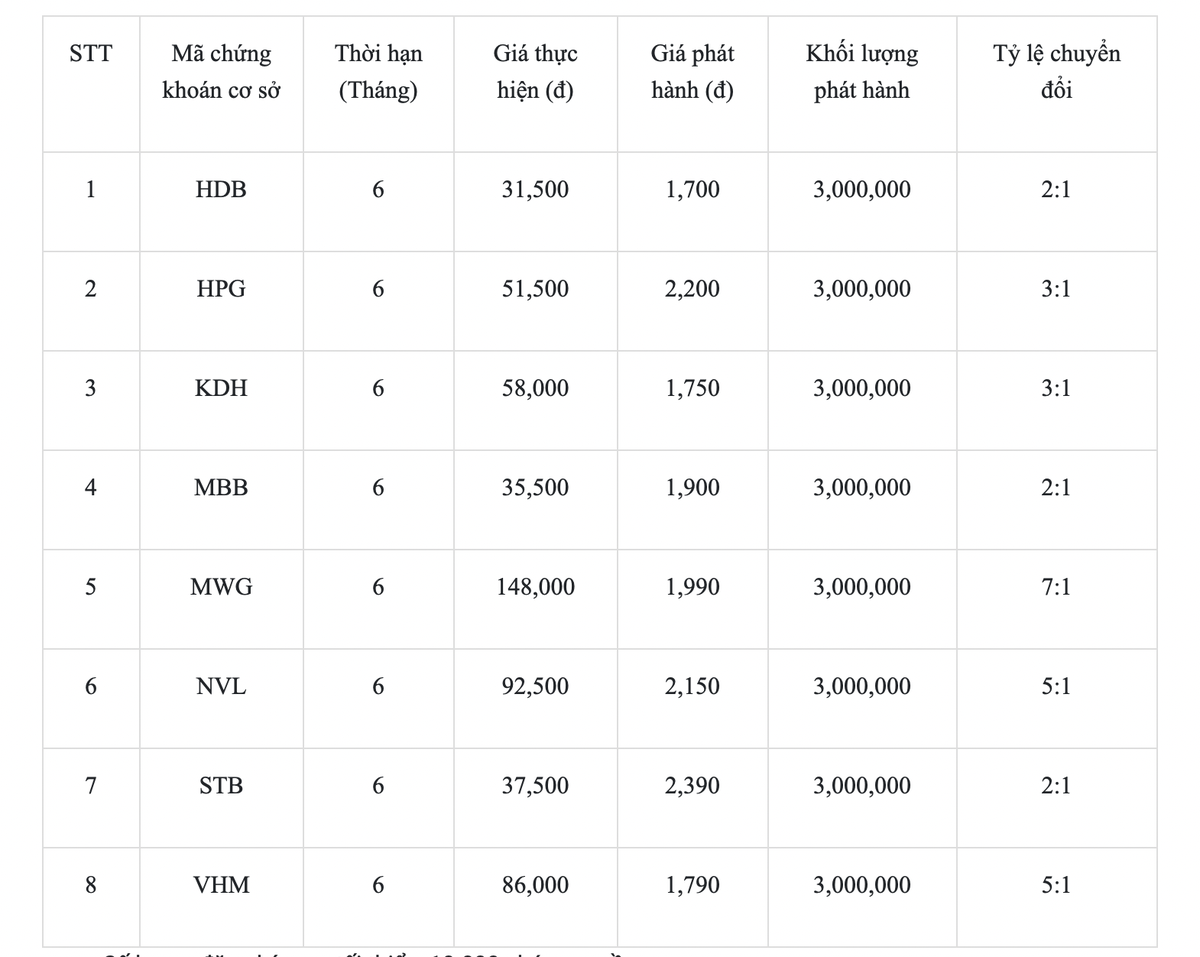Select the 86,000 exercise price for VHM
The height and width of the screenshot is (957, 1200).
pos(535,885)
